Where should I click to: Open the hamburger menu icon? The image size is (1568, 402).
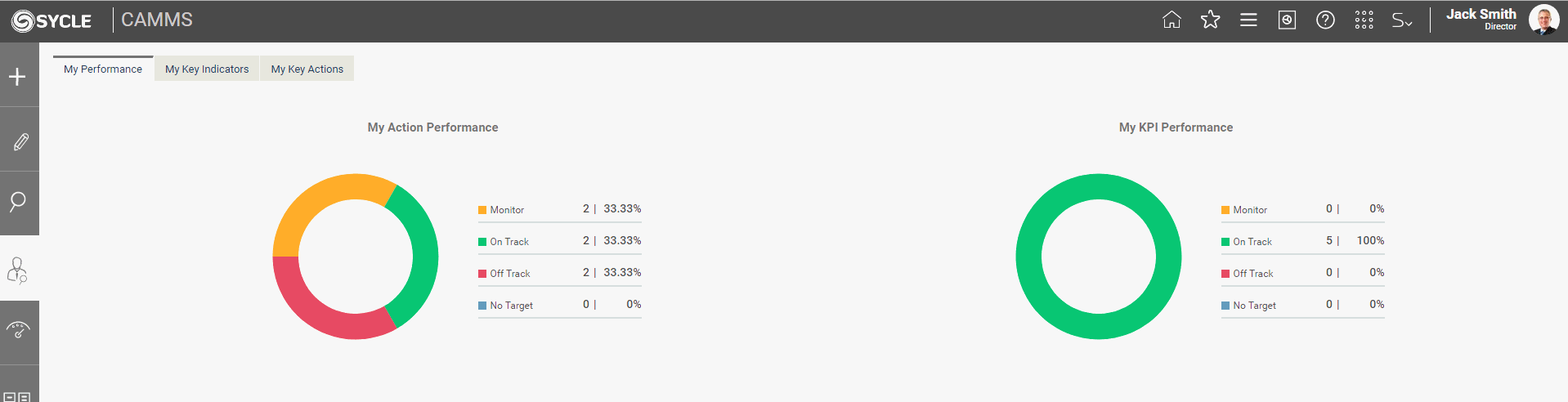tap(1248, 20)
